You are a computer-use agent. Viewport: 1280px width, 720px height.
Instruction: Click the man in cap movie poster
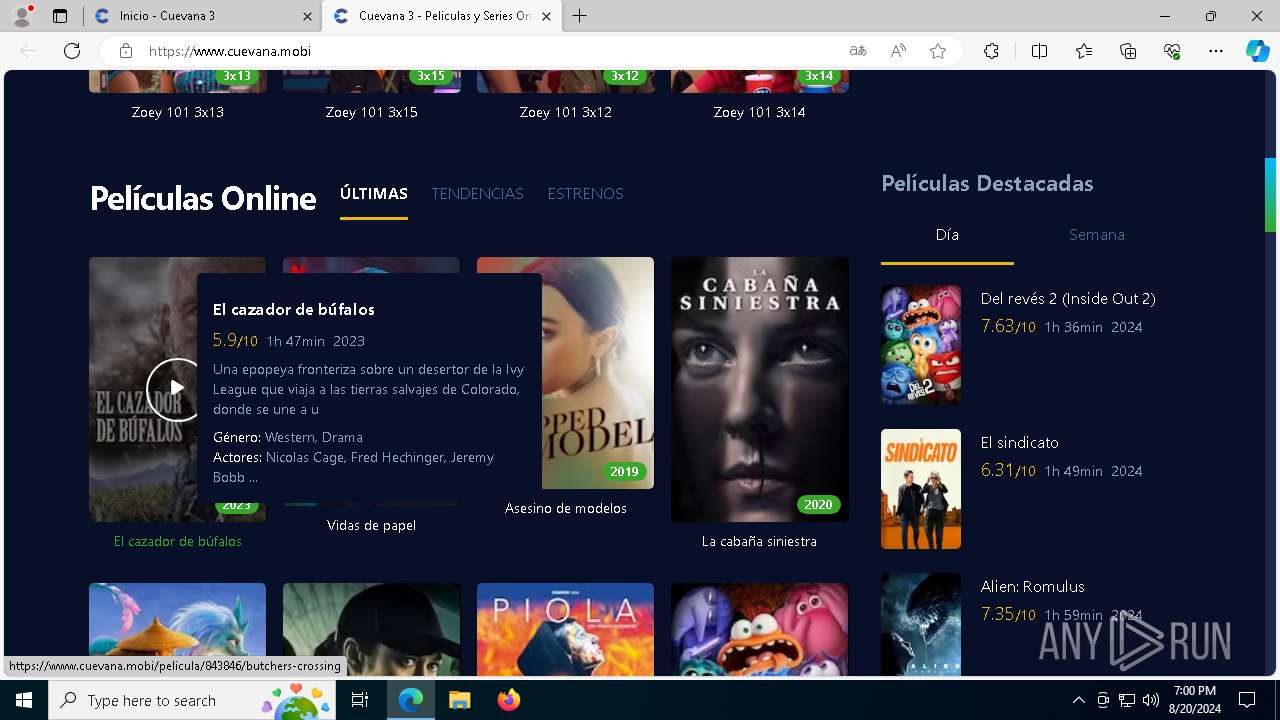[372, 629]
